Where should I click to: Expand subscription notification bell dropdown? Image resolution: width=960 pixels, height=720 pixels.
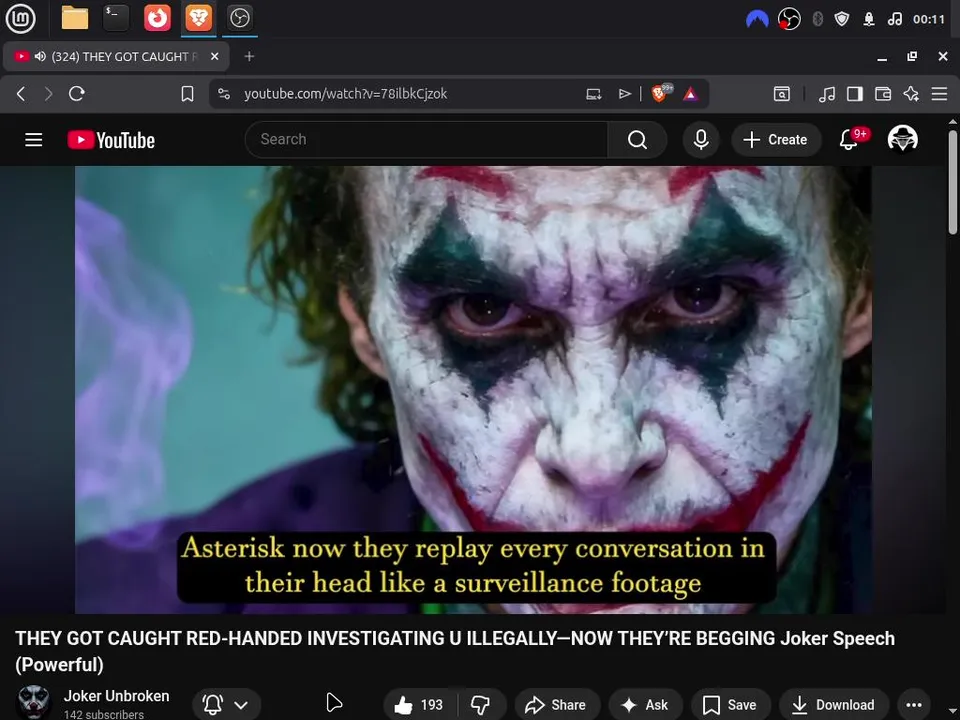click(x=227, y=705)
